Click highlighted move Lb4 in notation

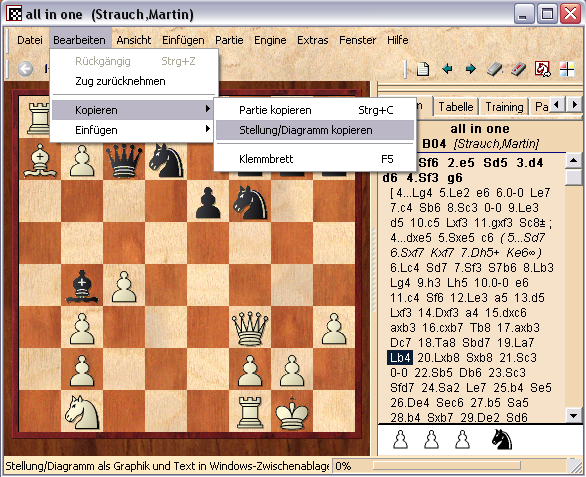[400, 358]
